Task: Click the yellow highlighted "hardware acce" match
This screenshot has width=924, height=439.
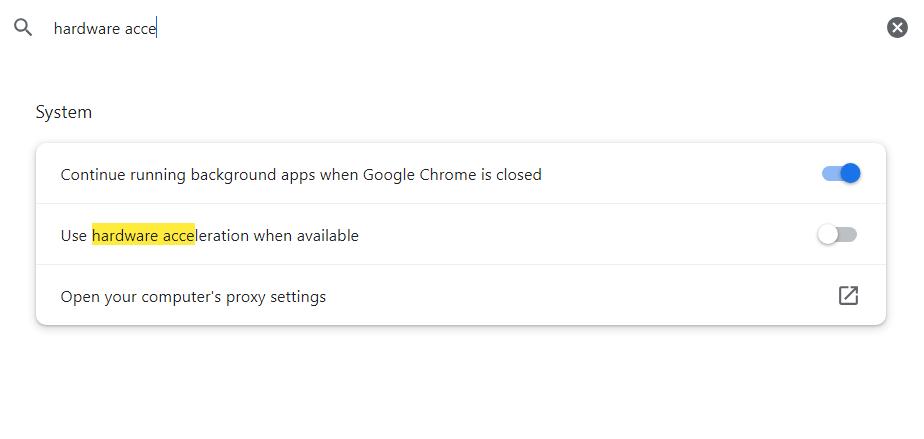Action: pyautogui.click(x=143, y=236)
